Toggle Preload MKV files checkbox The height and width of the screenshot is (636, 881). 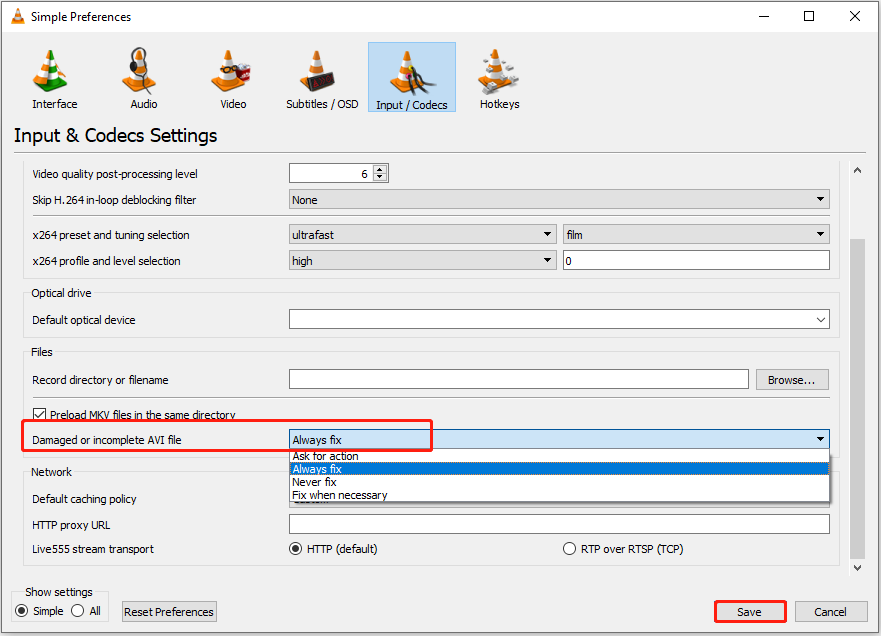(39, 415)
